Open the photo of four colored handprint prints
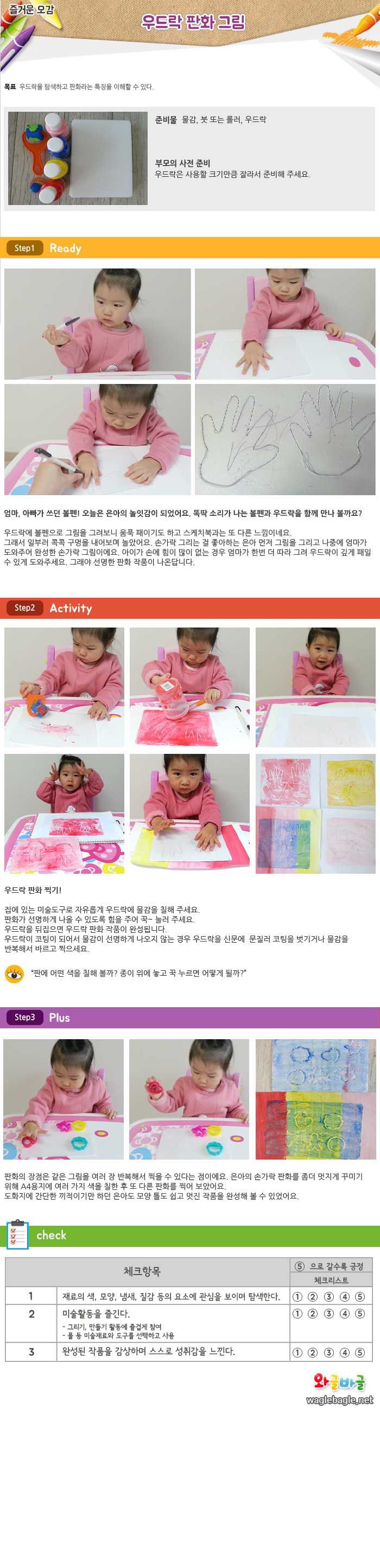The width and height of the screenshot is (380, 1568). pos(315,814)
